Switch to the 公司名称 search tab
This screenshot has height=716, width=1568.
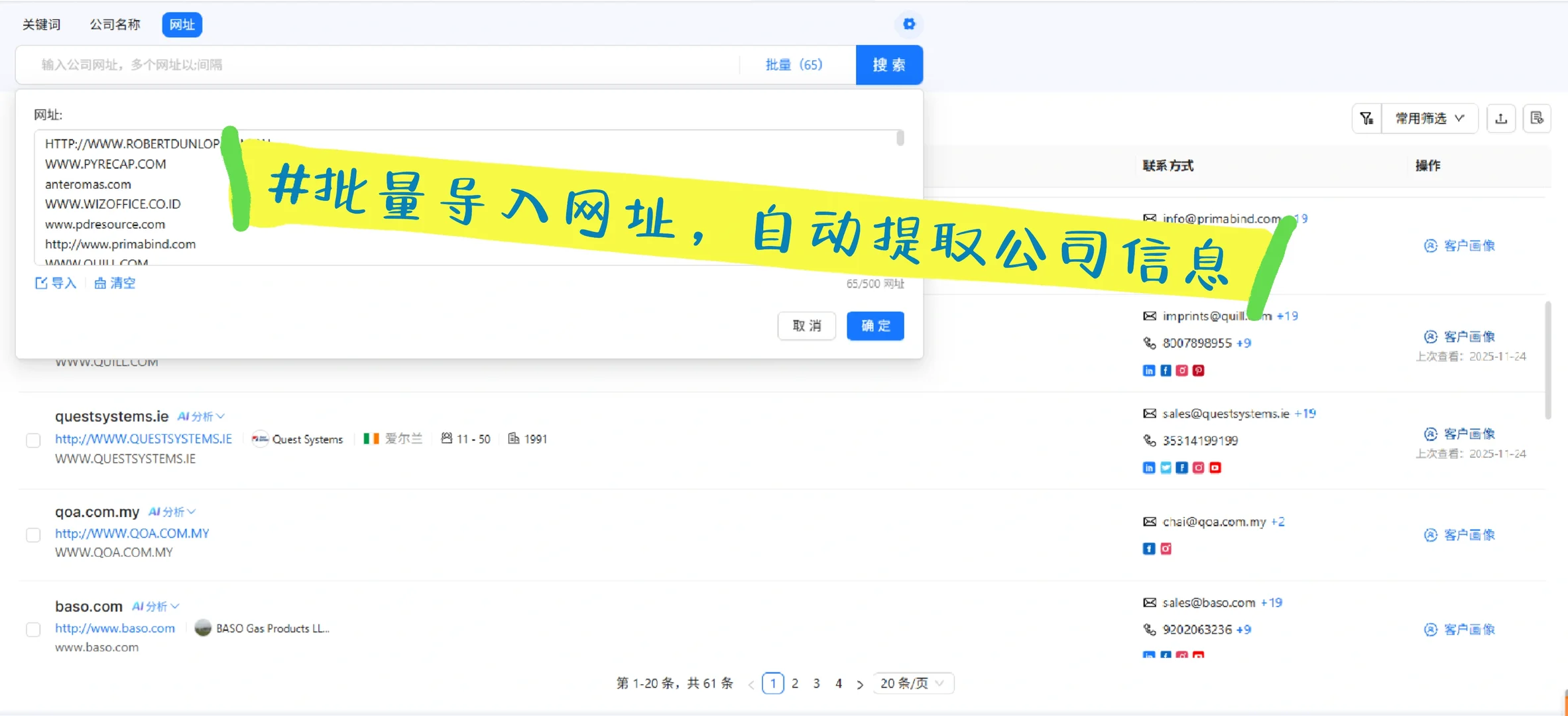(x=115, y=24)
